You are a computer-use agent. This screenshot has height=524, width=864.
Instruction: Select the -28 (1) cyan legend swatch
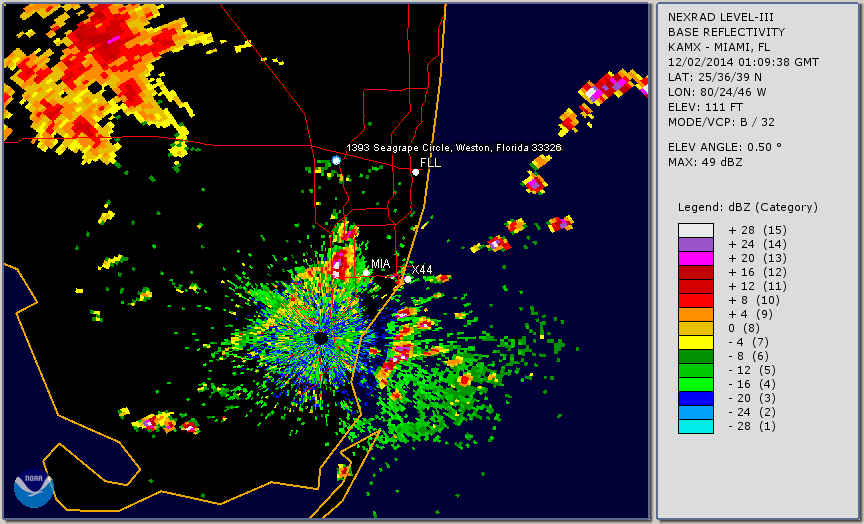click(x=696, y=426)
